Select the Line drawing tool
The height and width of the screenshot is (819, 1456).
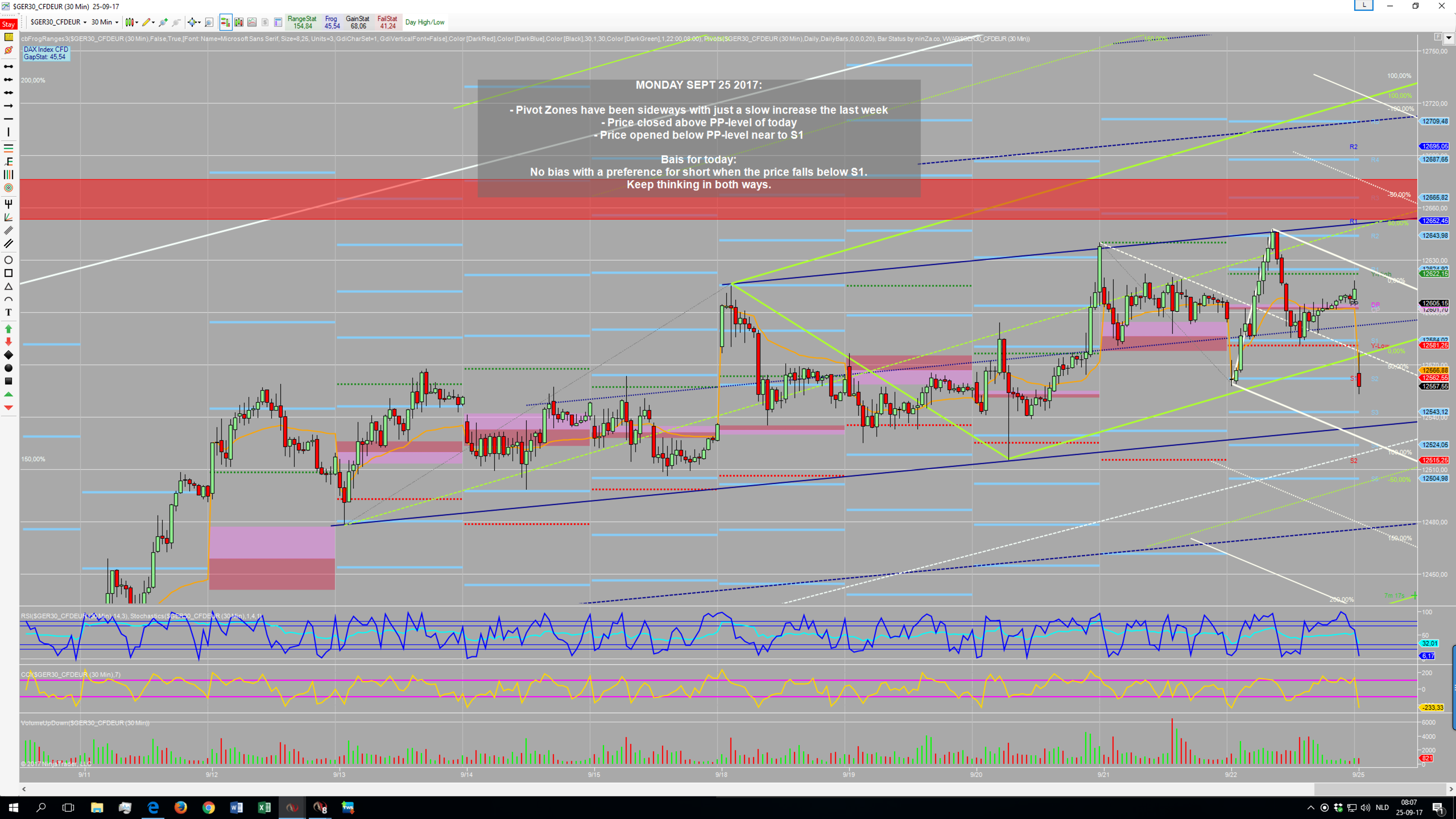tap(9, 66)
